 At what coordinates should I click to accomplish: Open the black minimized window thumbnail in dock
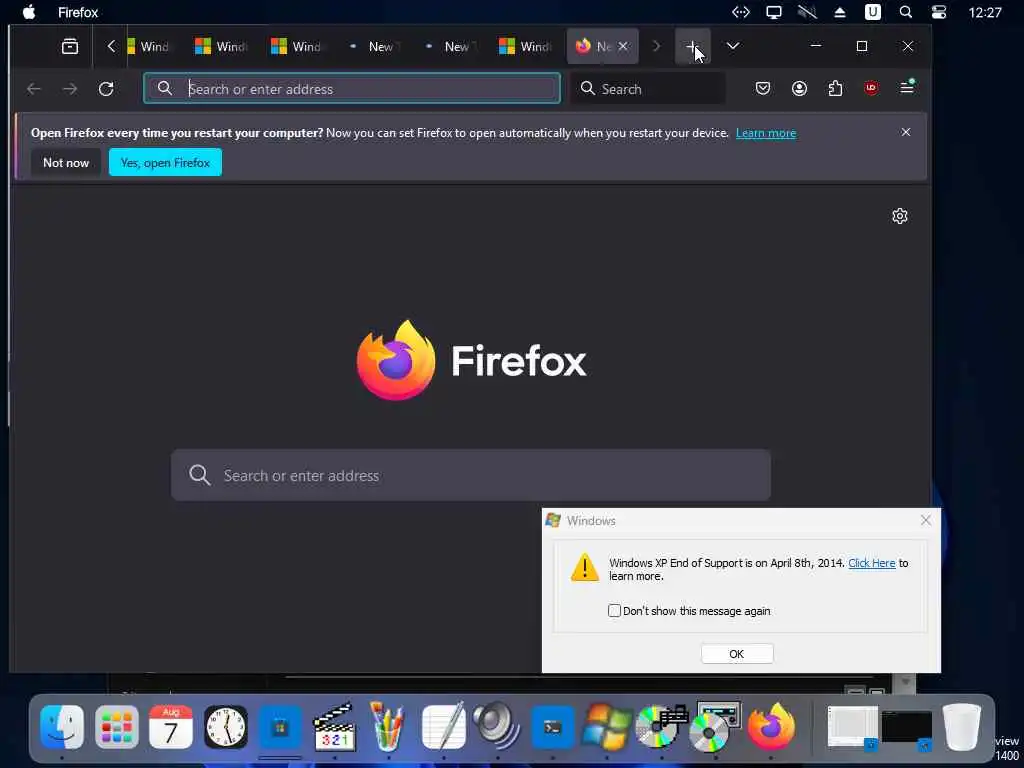pyautogui.click(x=907, y=729)
